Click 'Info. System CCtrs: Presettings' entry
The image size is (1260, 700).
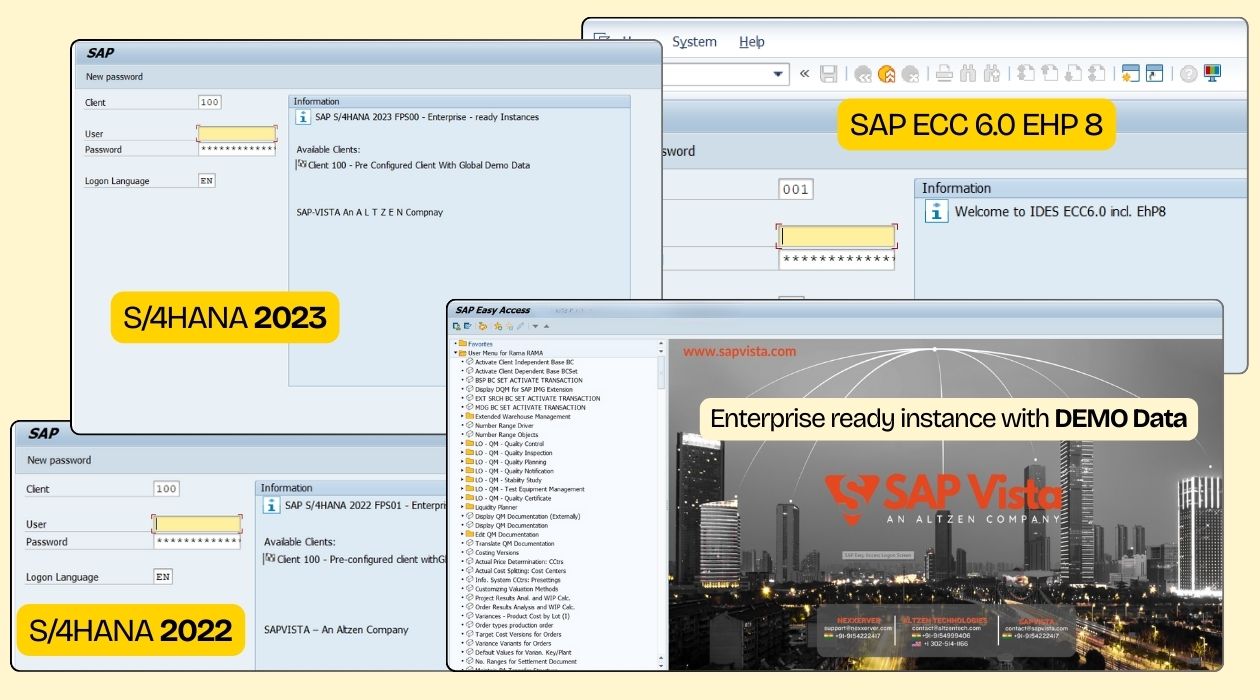(x=518, y=580)
